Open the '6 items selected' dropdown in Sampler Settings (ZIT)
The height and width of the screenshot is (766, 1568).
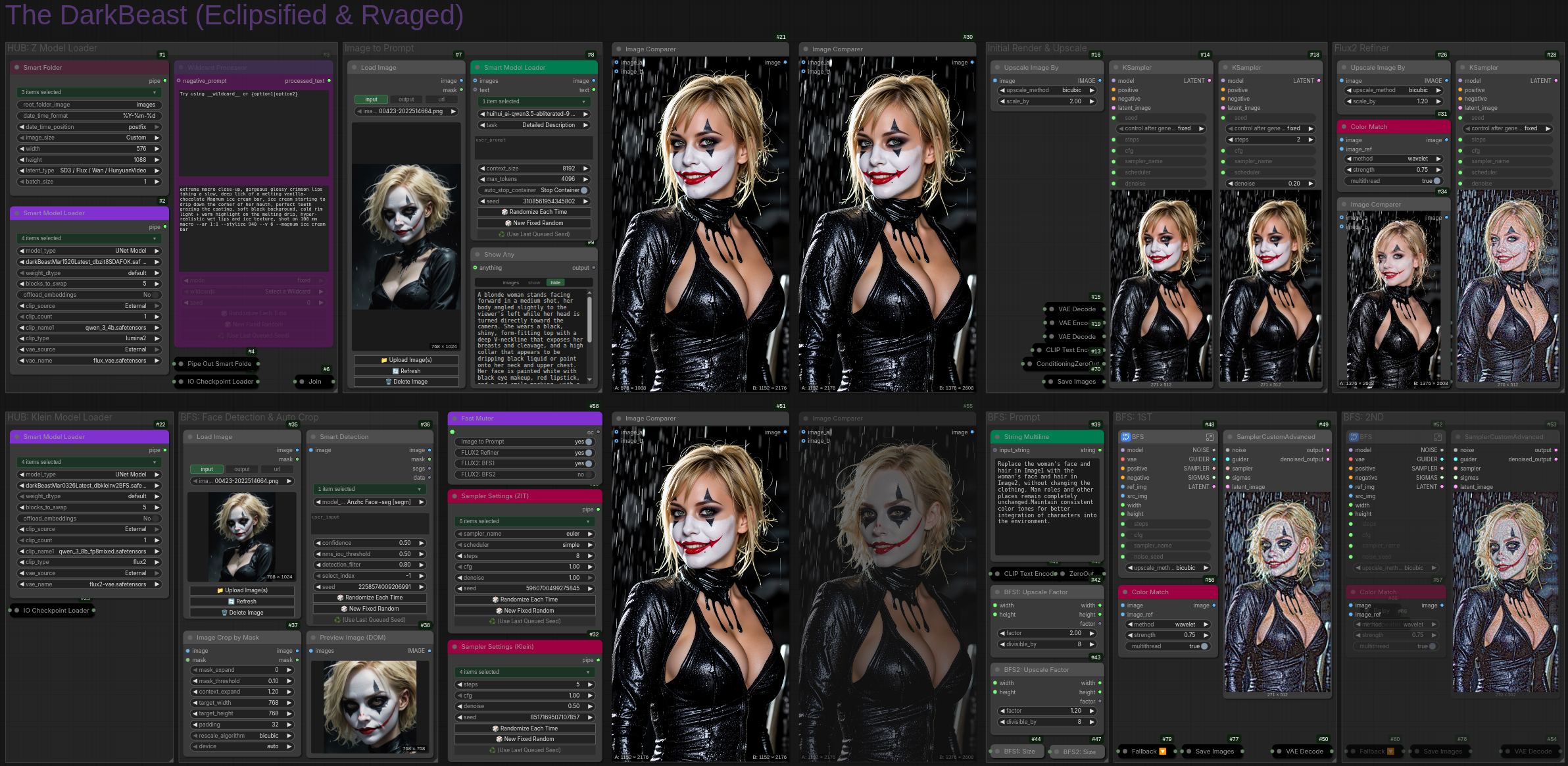pyautogui.click(x=525, y=521)
